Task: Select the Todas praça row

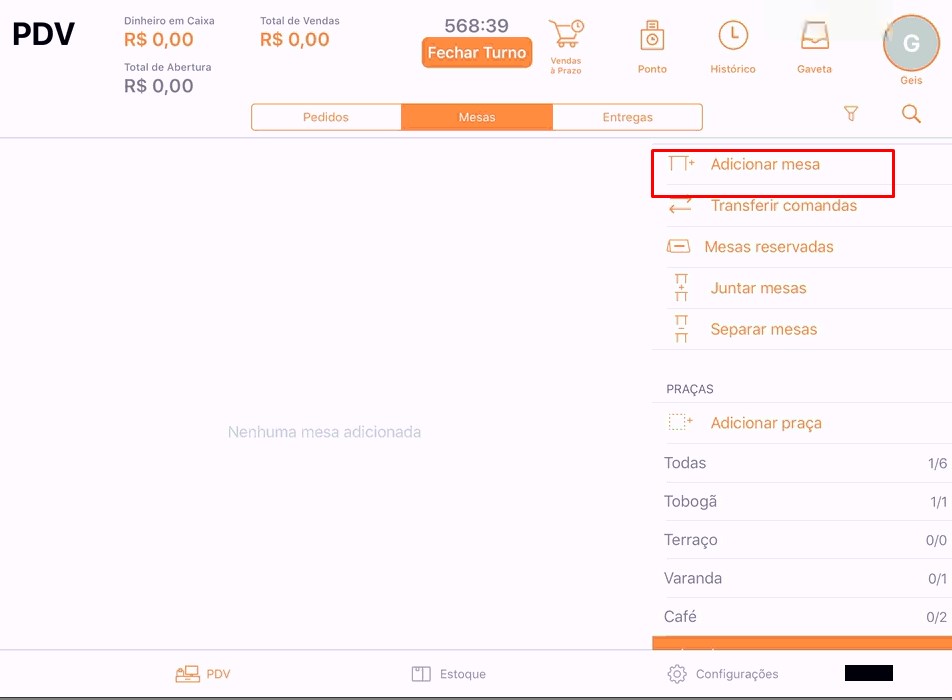Action: point(803,463)
